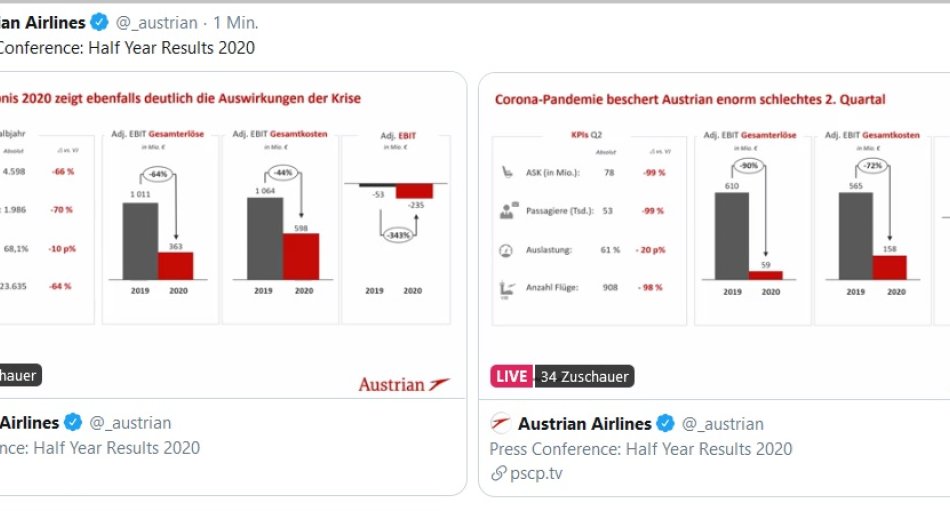Click the Austrian logo on the left slide
The height and width of the screenshot is (511, 950).
[x=404, y=384]
